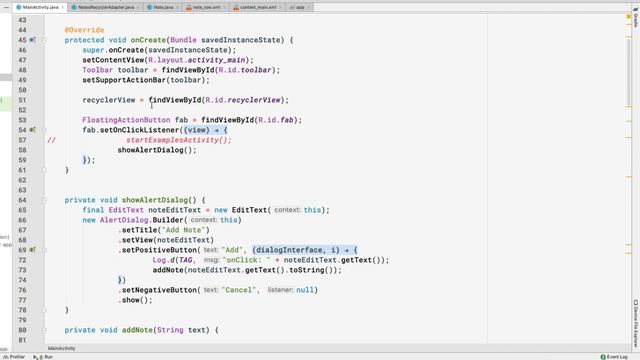The width and height of the screenshot is (640, 360).
Task: Close the app tab
Action: (309, 7)
